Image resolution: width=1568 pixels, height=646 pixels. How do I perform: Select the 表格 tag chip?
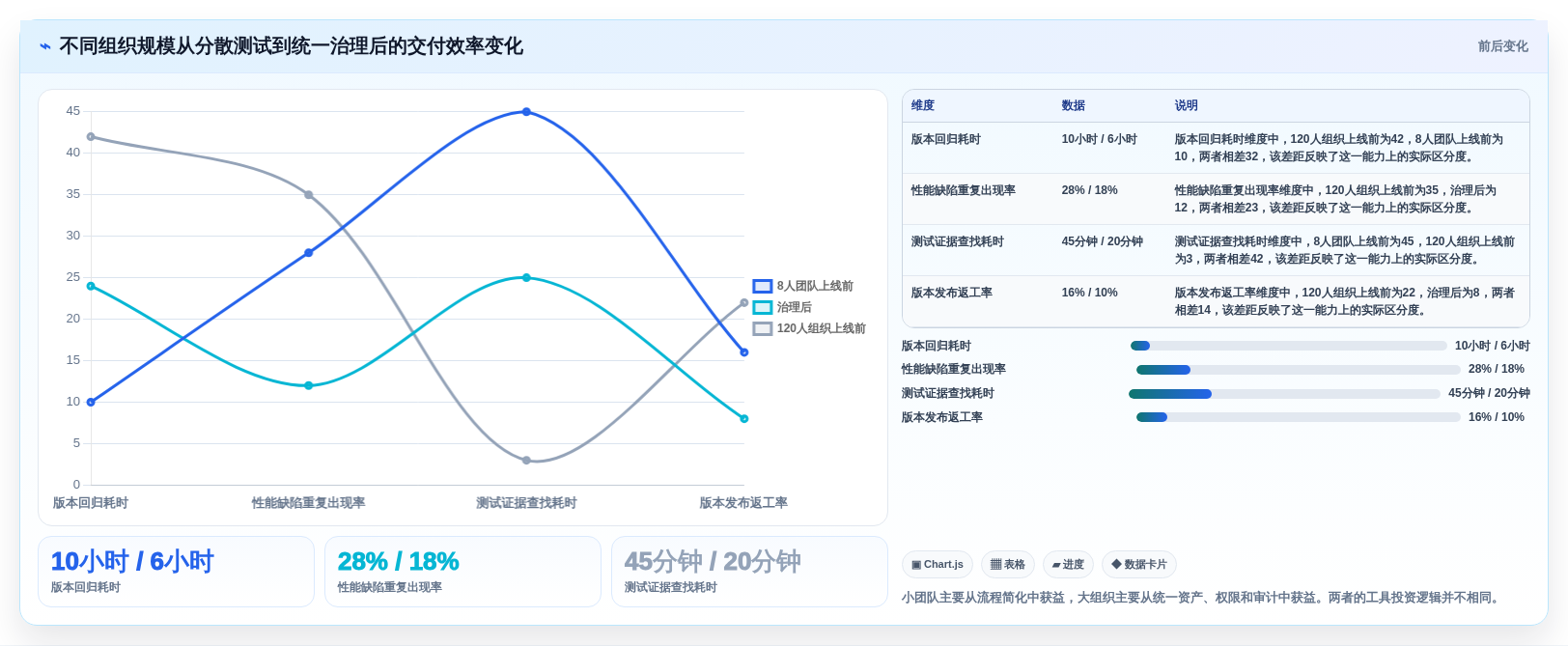click(x=1008, y=564)
